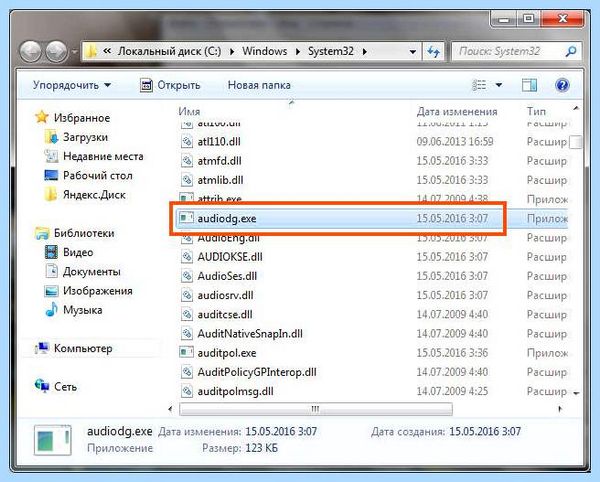Click the vertical scrollbar up arrow
Screen dimensions: 600x482
pyautogui.click(x=576, y=109)
